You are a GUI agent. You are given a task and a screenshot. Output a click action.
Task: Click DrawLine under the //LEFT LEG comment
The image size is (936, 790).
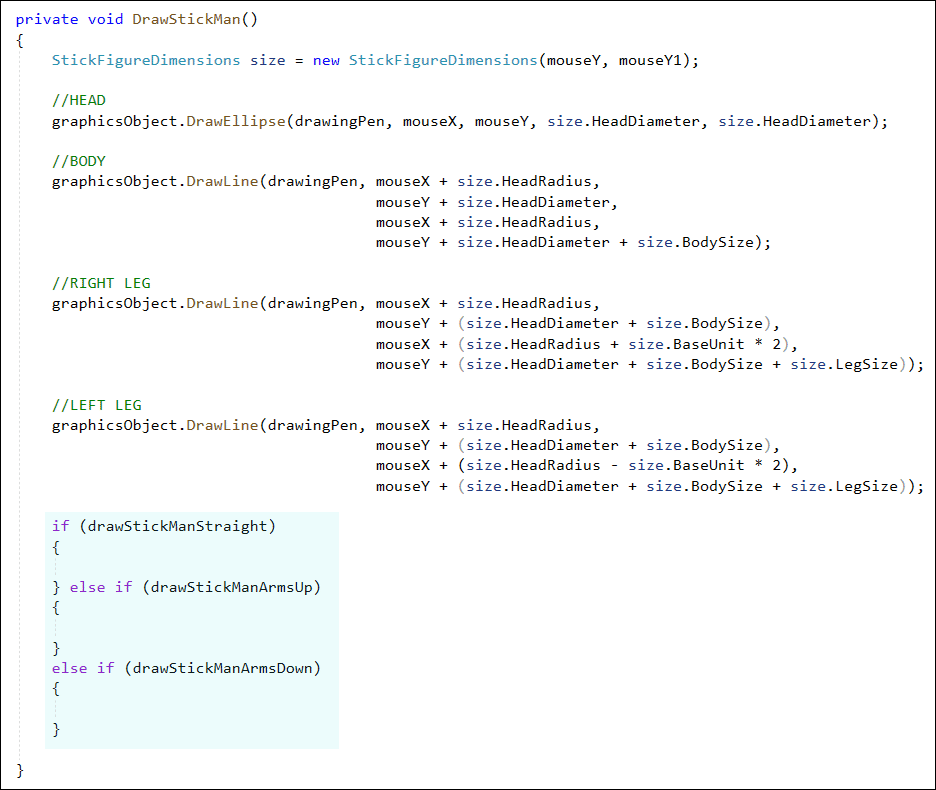[222, 425]
